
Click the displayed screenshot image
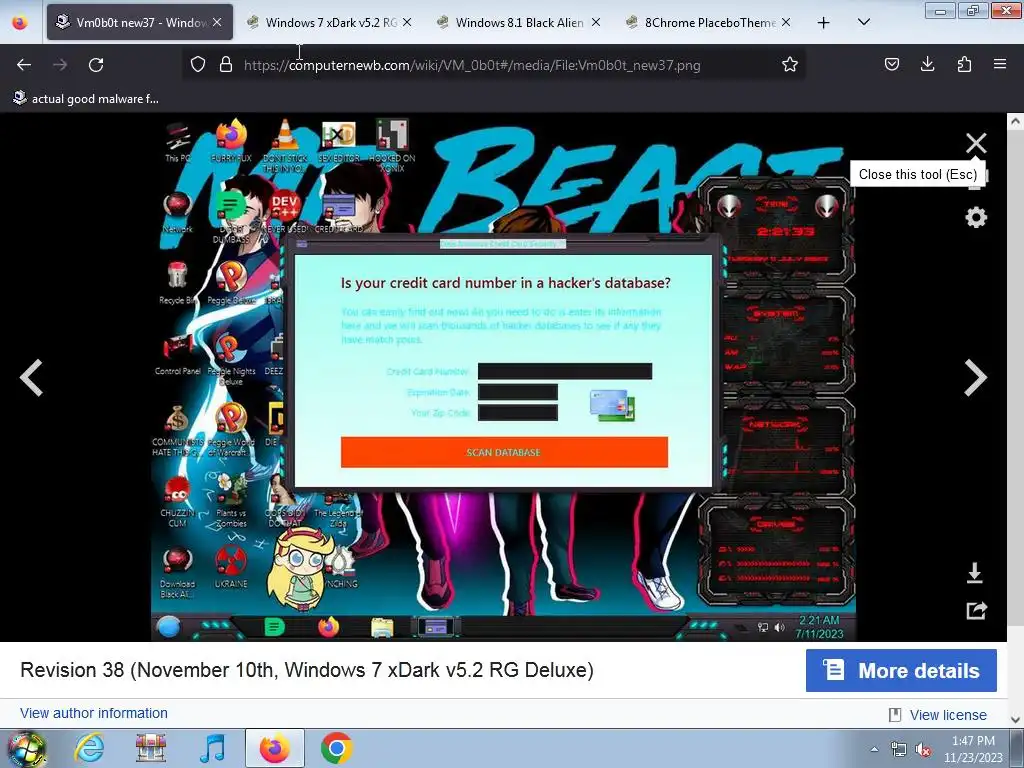coord(504,377)
